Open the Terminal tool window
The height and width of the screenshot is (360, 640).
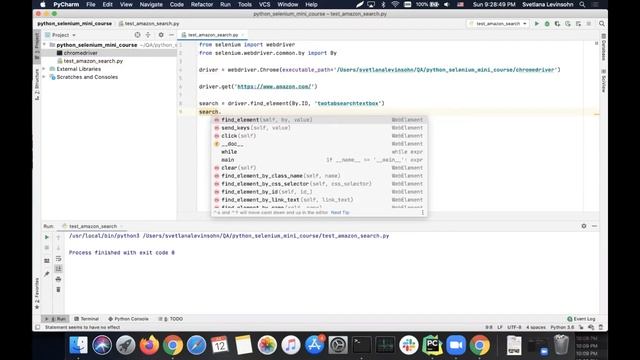coord(87,319)
